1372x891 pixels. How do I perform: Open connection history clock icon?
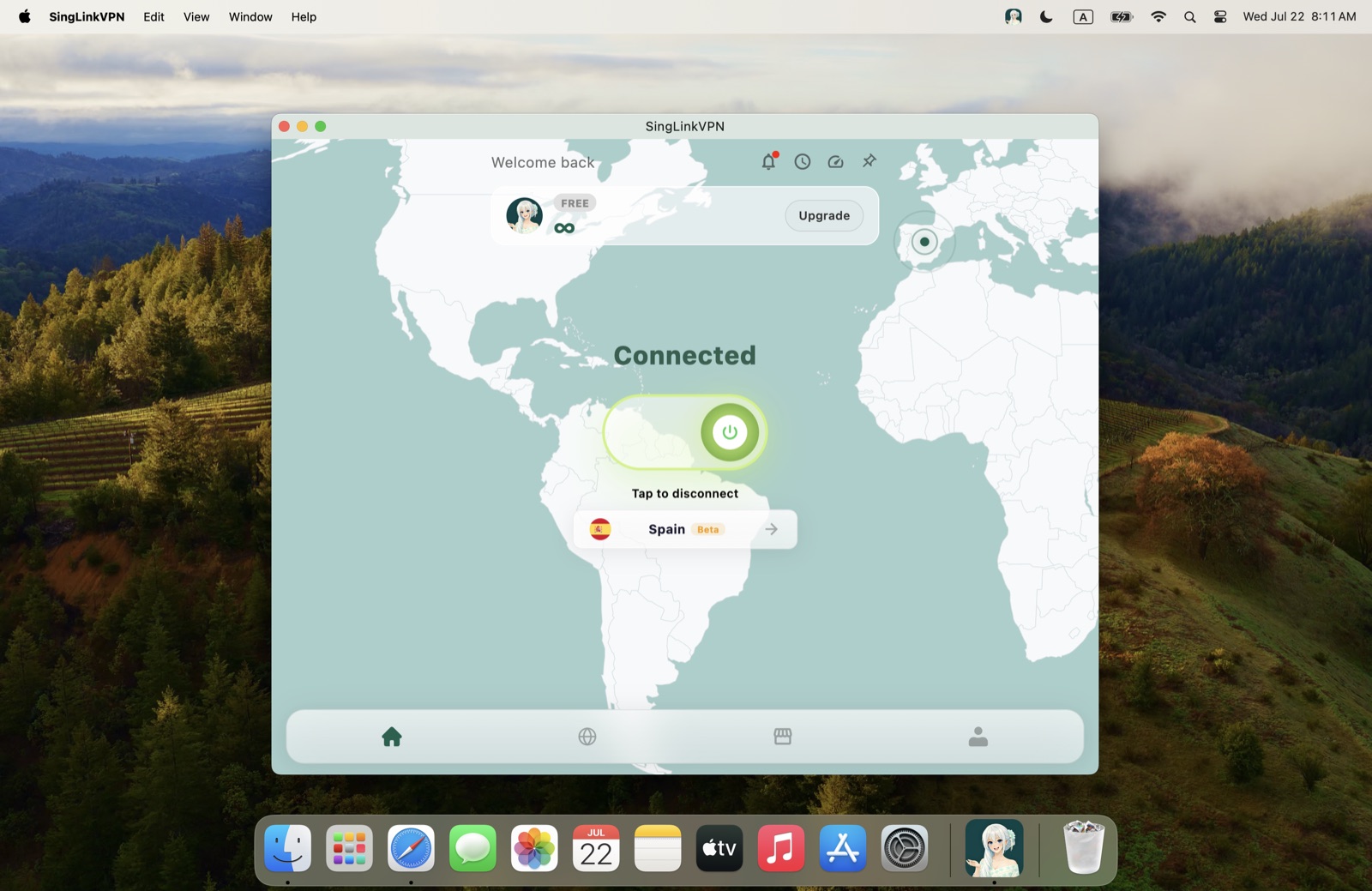tap(803, 161)
